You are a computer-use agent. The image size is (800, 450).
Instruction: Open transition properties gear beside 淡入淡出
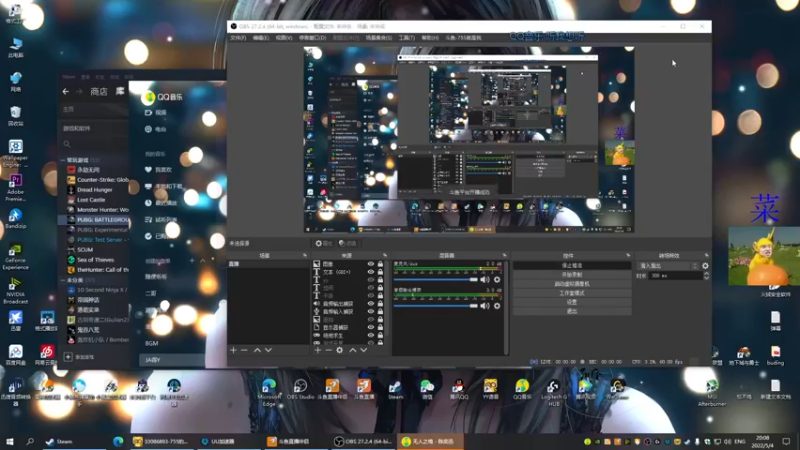pos(705,266)
